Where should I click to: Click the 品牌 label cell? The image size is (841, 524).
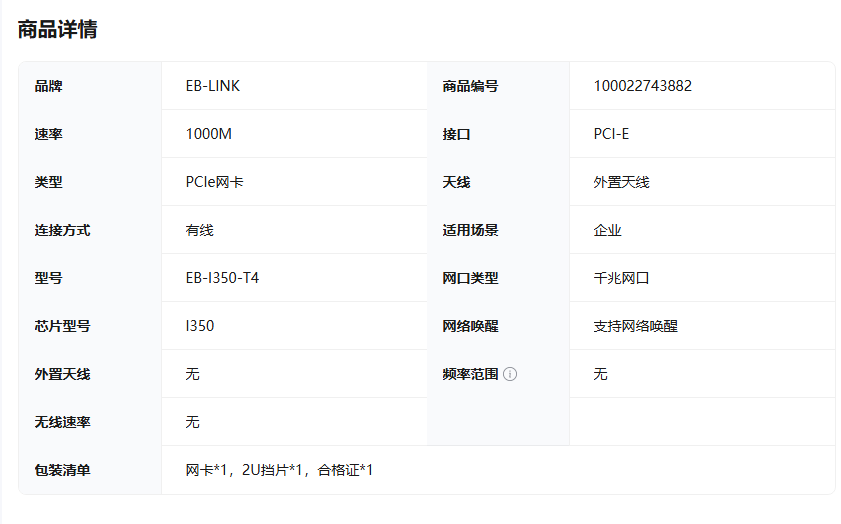point(90,86)
